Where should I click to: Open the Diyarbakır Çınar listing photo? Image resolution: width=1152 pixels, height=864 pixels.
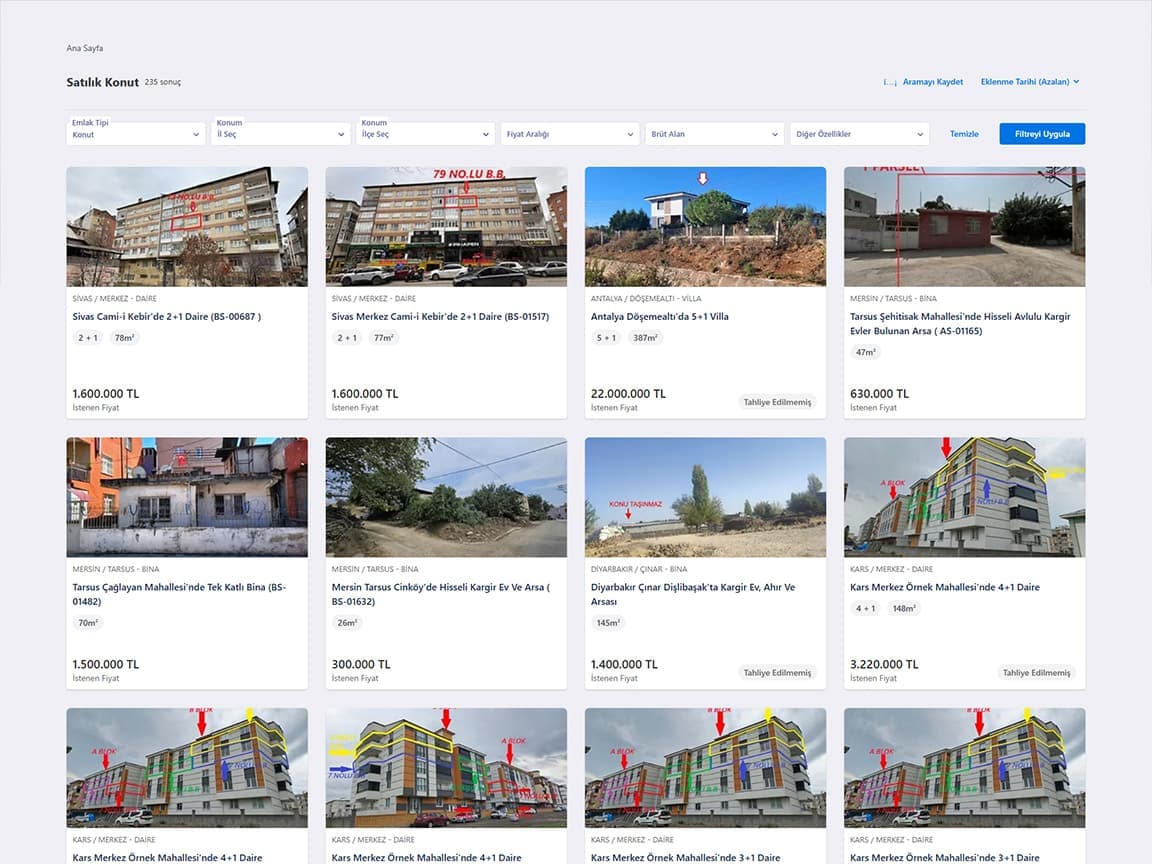(705, 497)
